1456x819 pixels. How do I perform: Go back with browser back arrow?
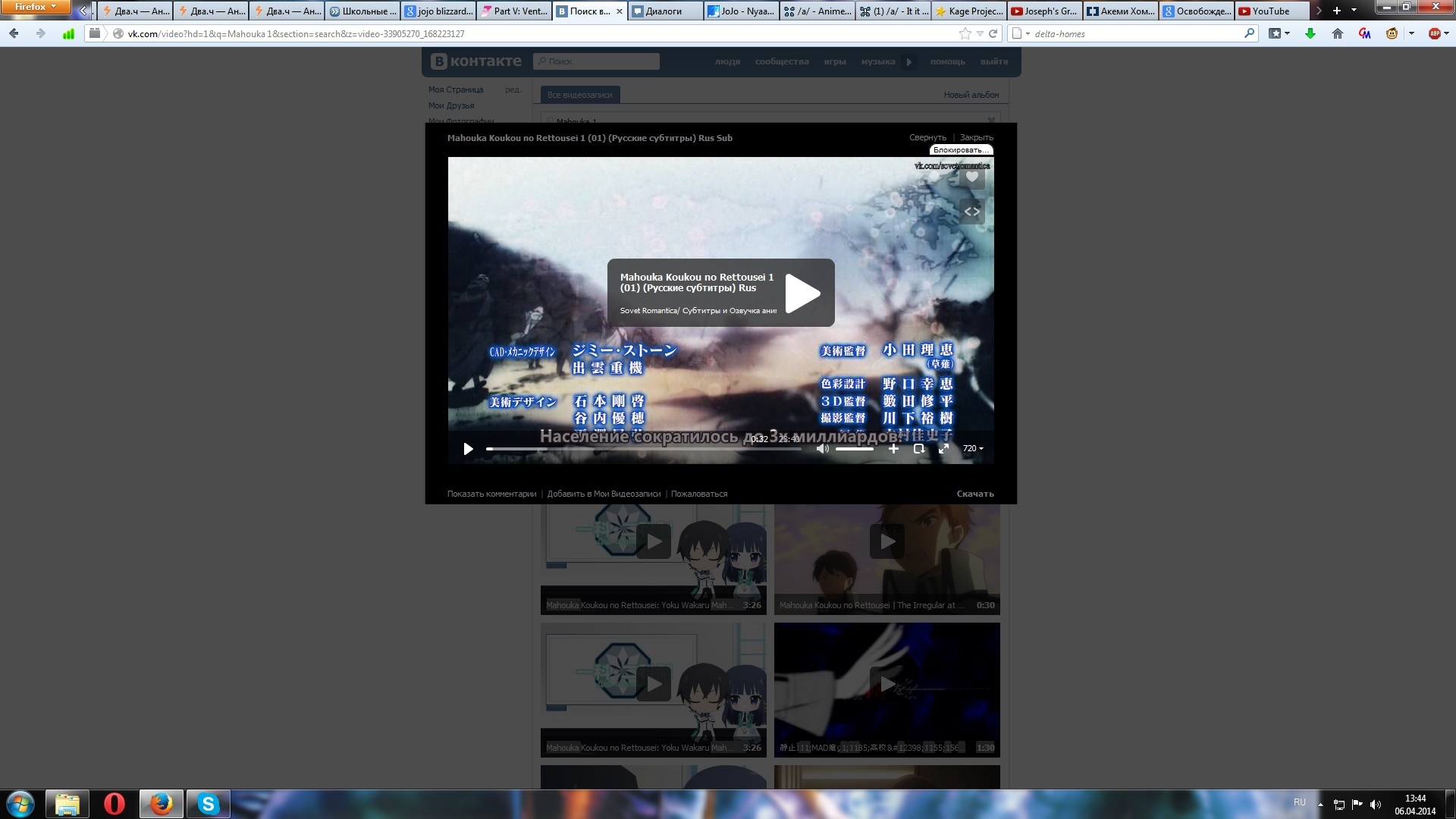click(14, 33)
